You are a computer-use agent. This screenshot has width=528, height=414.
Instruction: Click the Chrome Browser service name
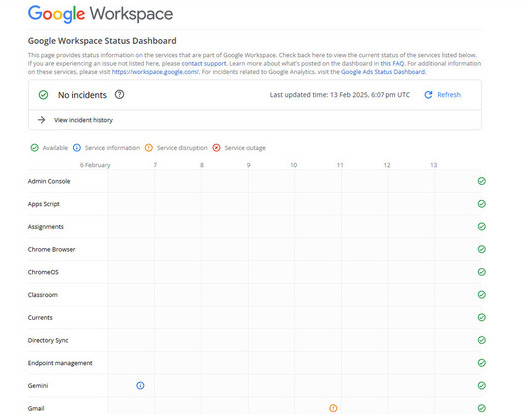tap(52, 250)
